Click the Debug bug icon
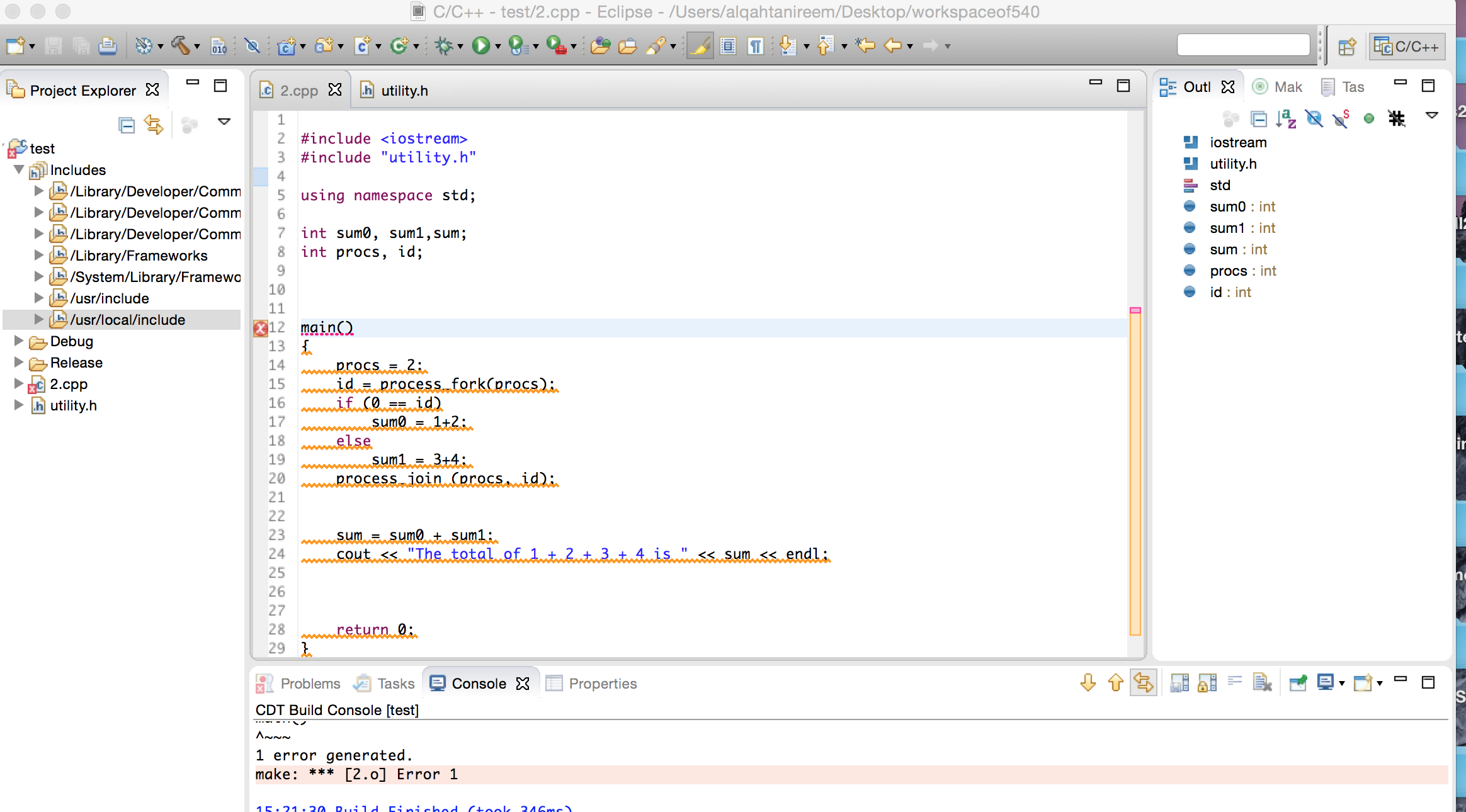This screenshot has width=1466, height=812. point(444,46)
